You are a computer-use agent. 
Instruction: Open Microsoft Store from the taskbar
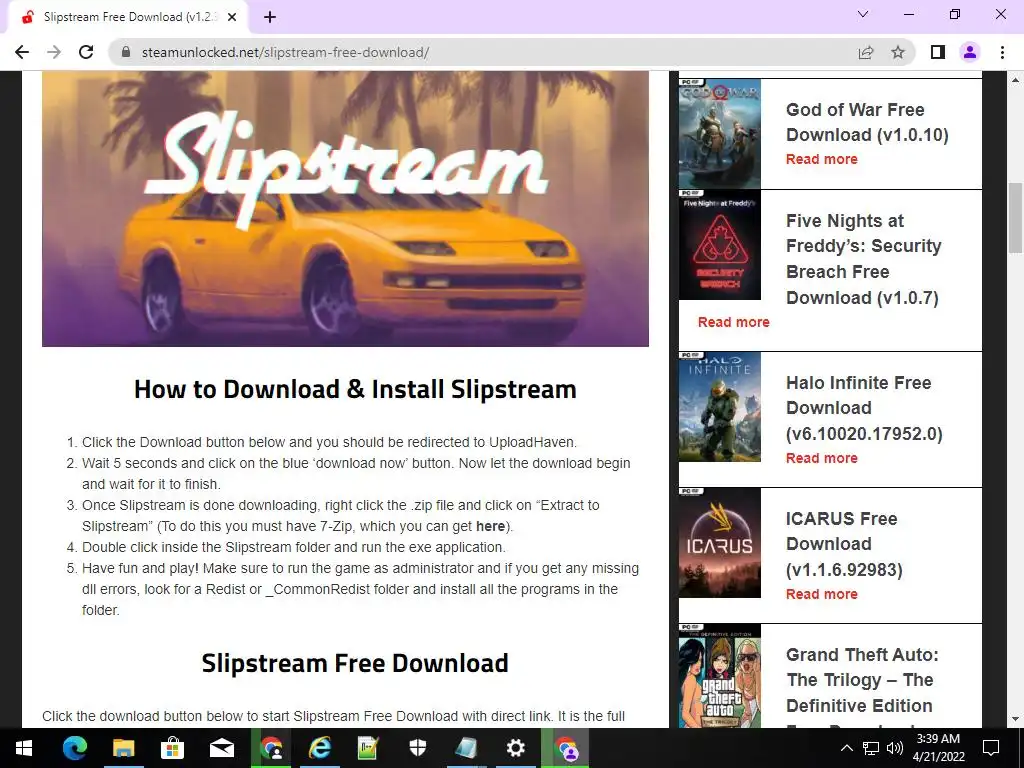172,748
